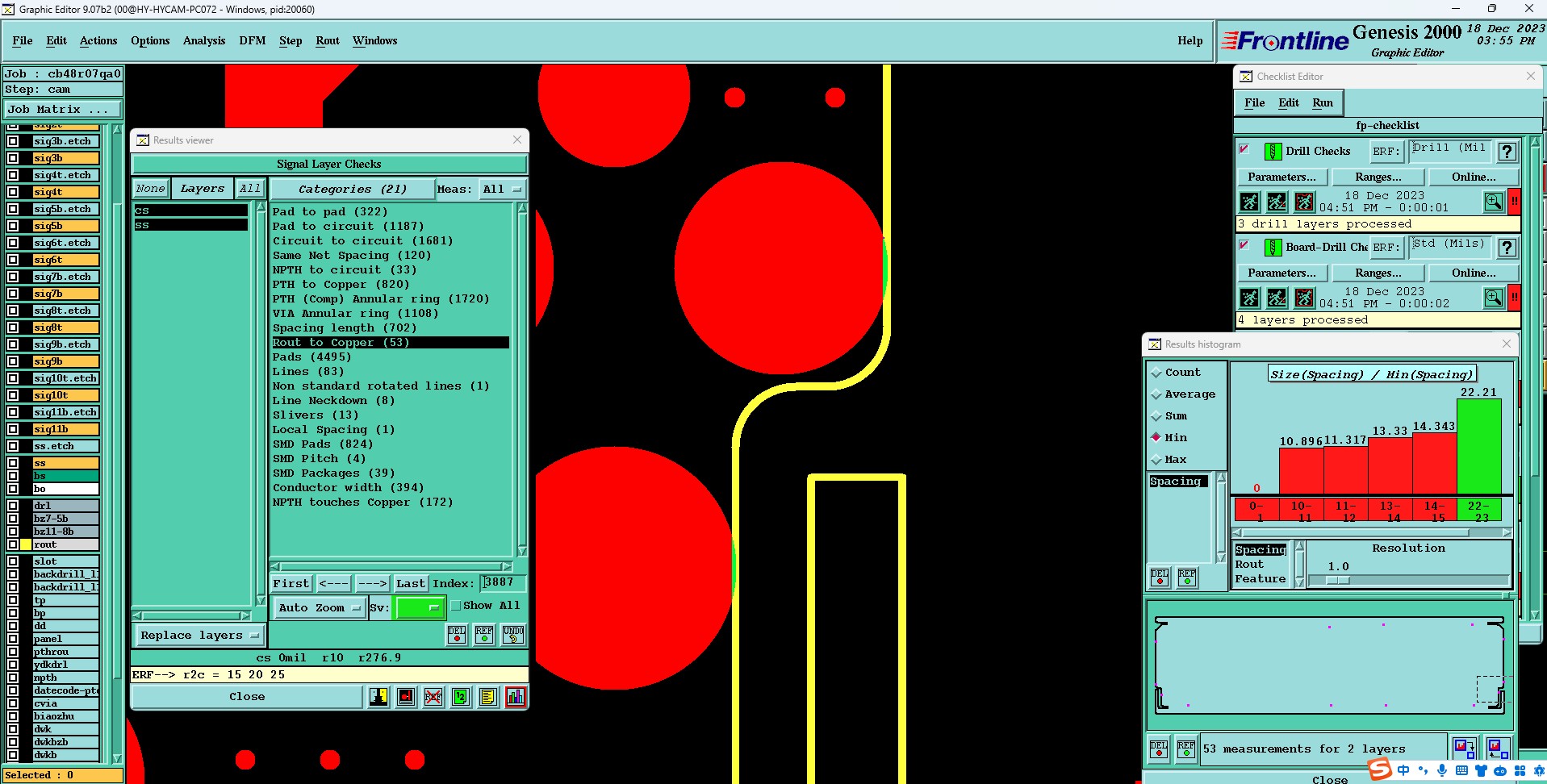Click the microphone icon in IME toolbar
The width and height of the screenshot is (1547, 784).
point(1442,770)
